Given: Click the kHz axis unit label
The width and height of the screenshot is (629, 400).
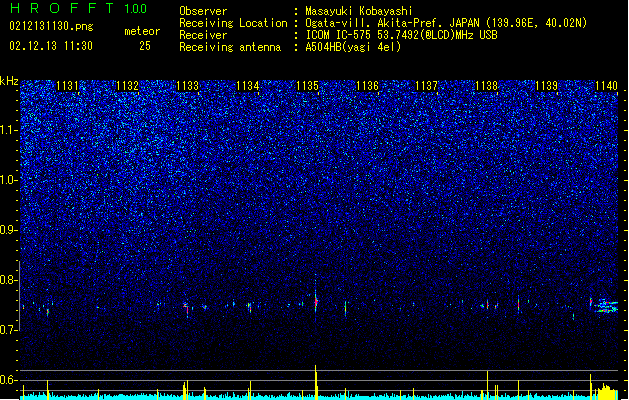Looking at the screenshot, I should [x=9, y=81].
